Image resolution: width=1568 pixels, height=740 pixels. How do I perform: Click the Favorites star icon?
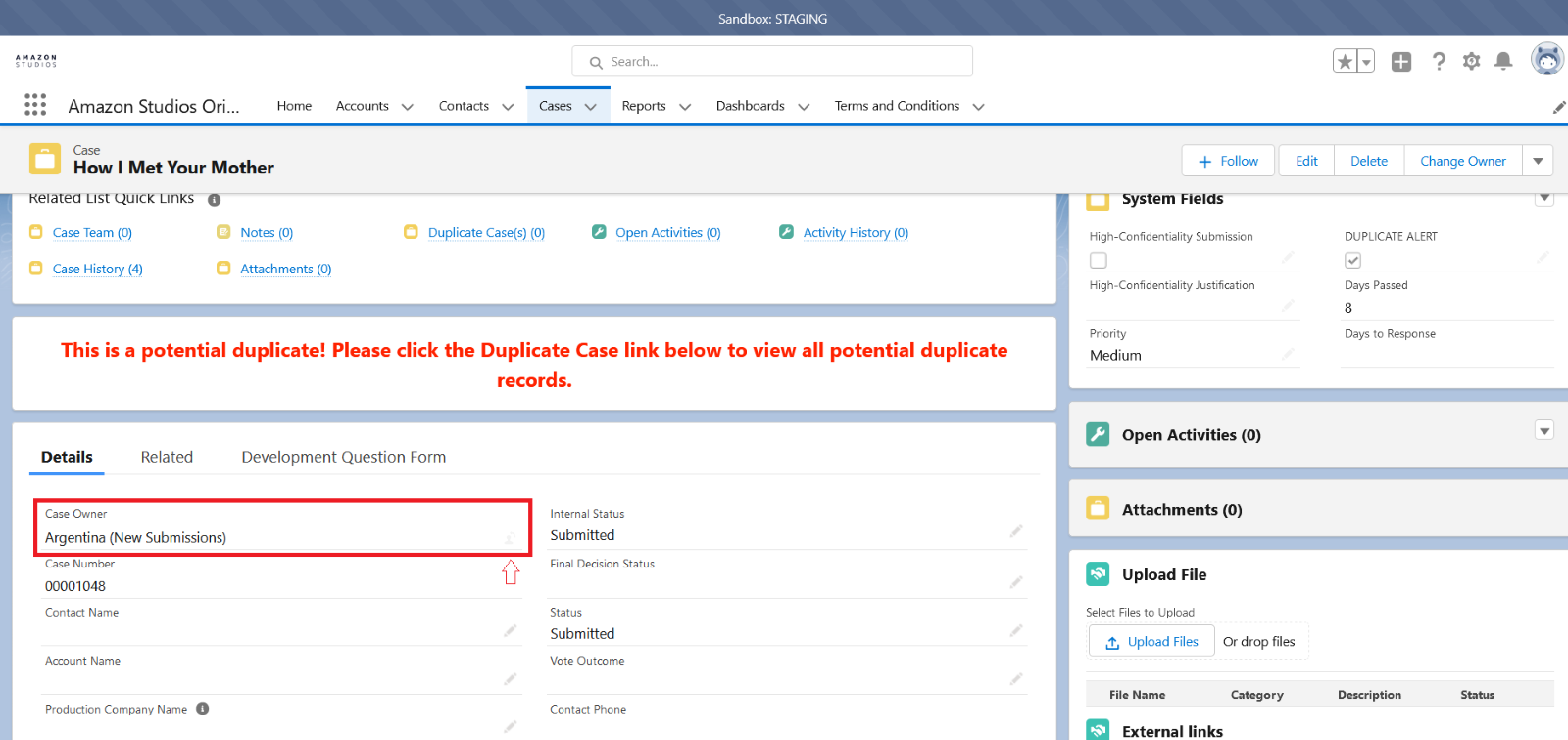click(1346, 62)
